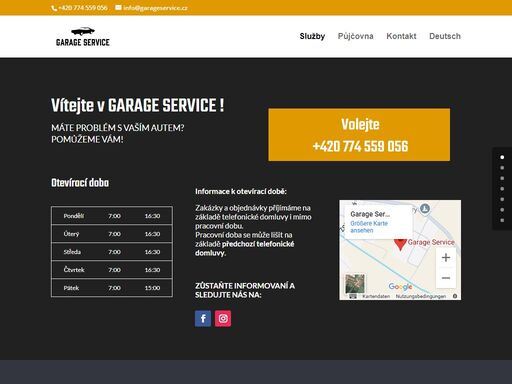Click the Pondělí row in hours table

112,216
